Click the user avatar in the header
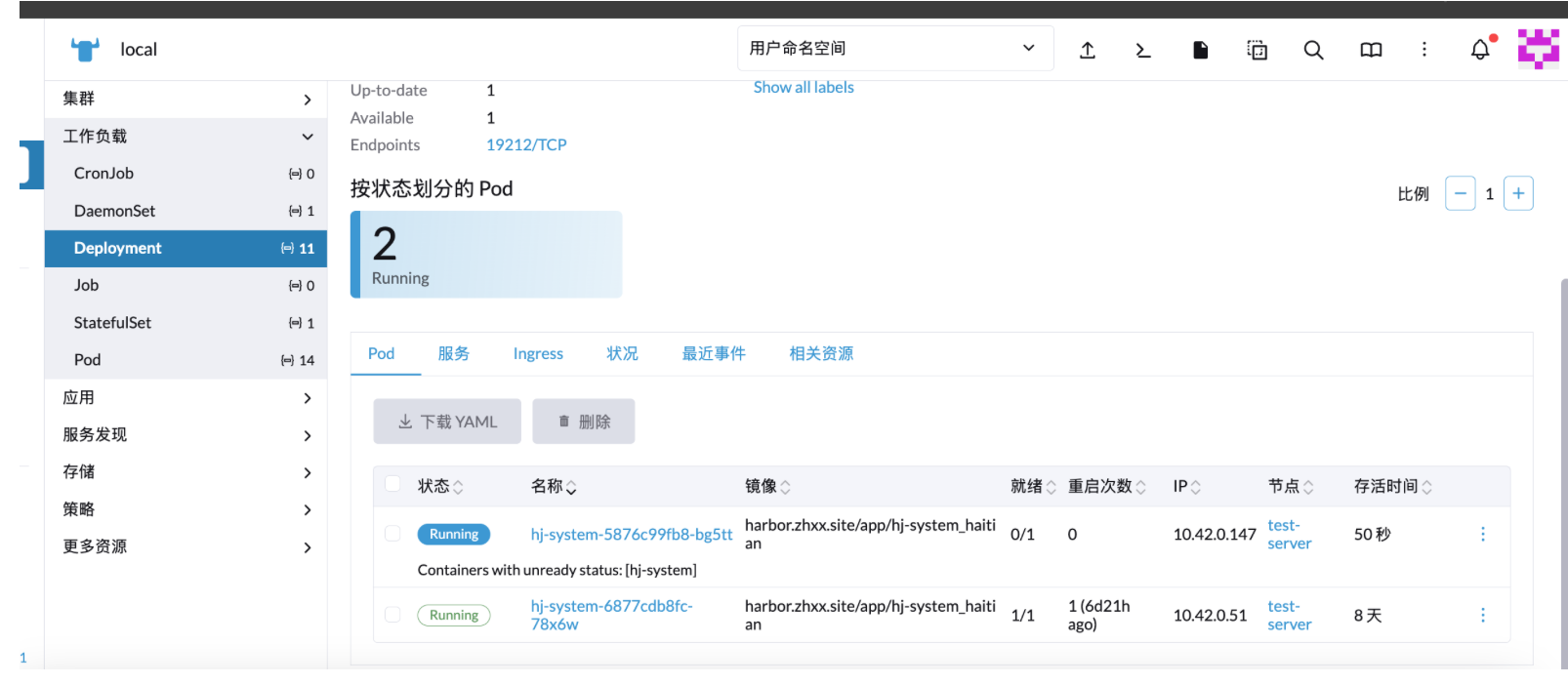This screenshot has width=1568, height=685. (x=1538, y=49)
